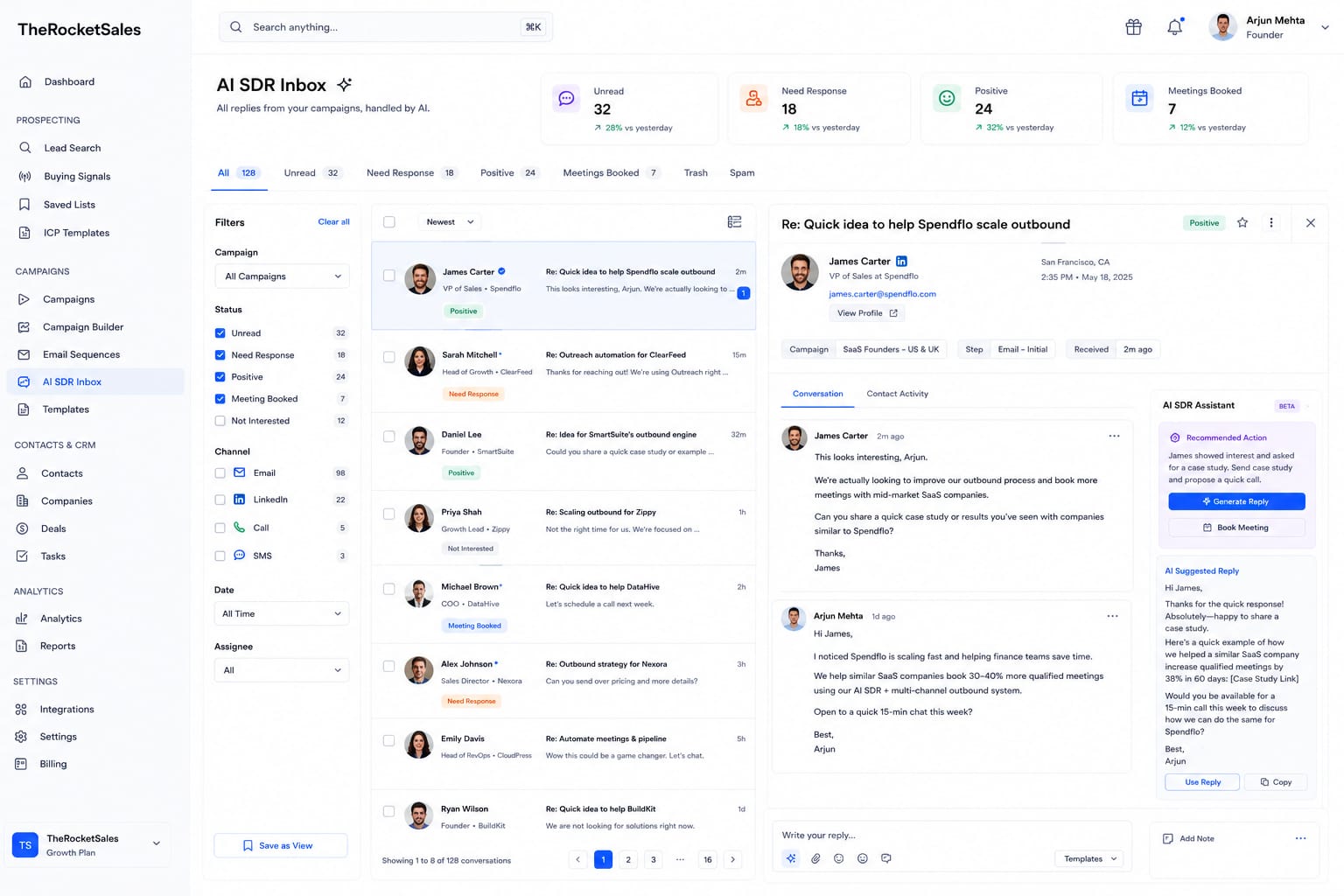Copy the AI suggested reply
1344x896 pixels.
click(1276, 782)
